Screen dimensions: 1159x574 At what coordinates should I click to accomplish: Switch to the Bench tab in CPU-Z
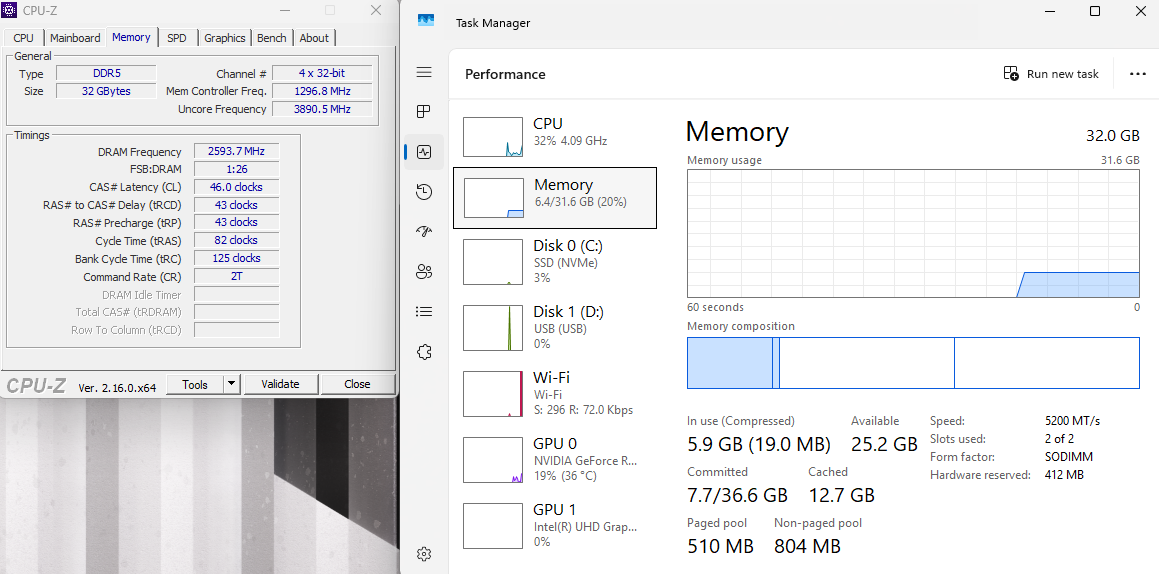[x=271, y=38]
